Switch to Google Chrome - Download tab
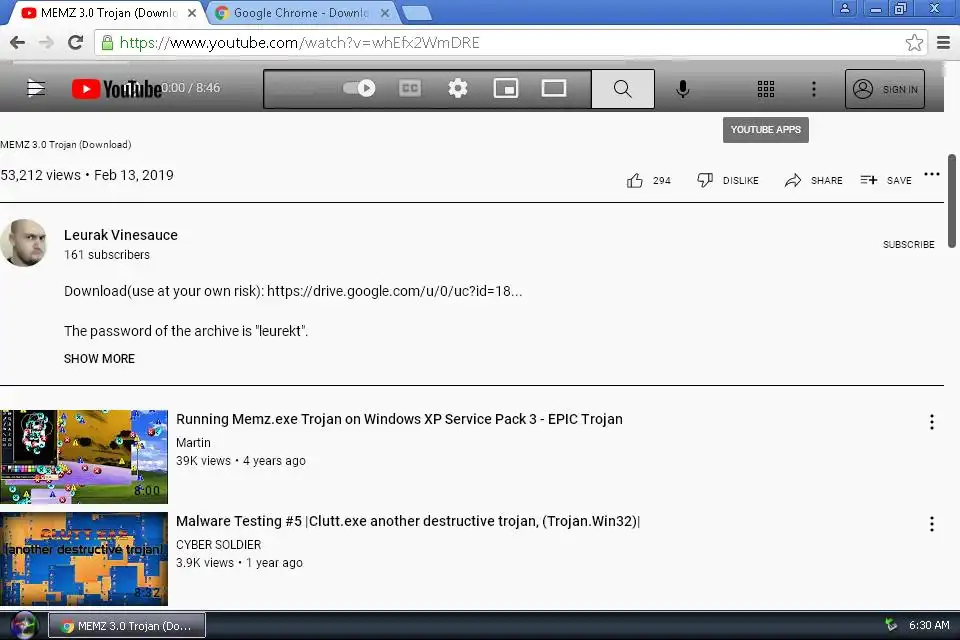This screenshot has width=960, height=640. click(301, 13)
